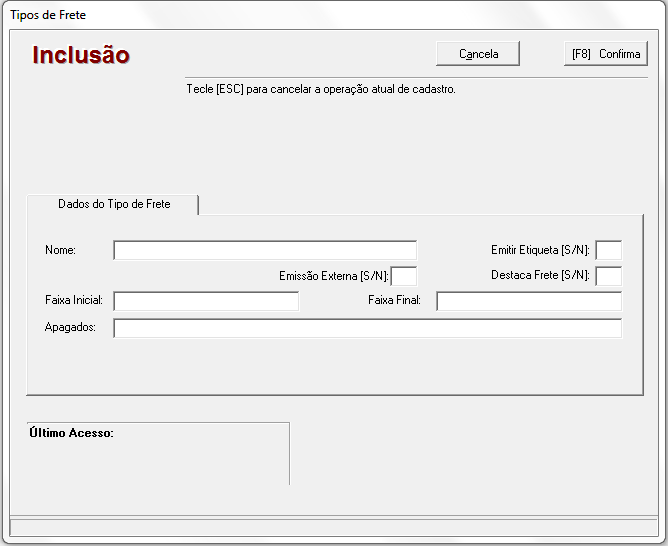This screenshot has height=546, width=668.
Task: Click into the Faixa Final field
Action: click(529, 301)
